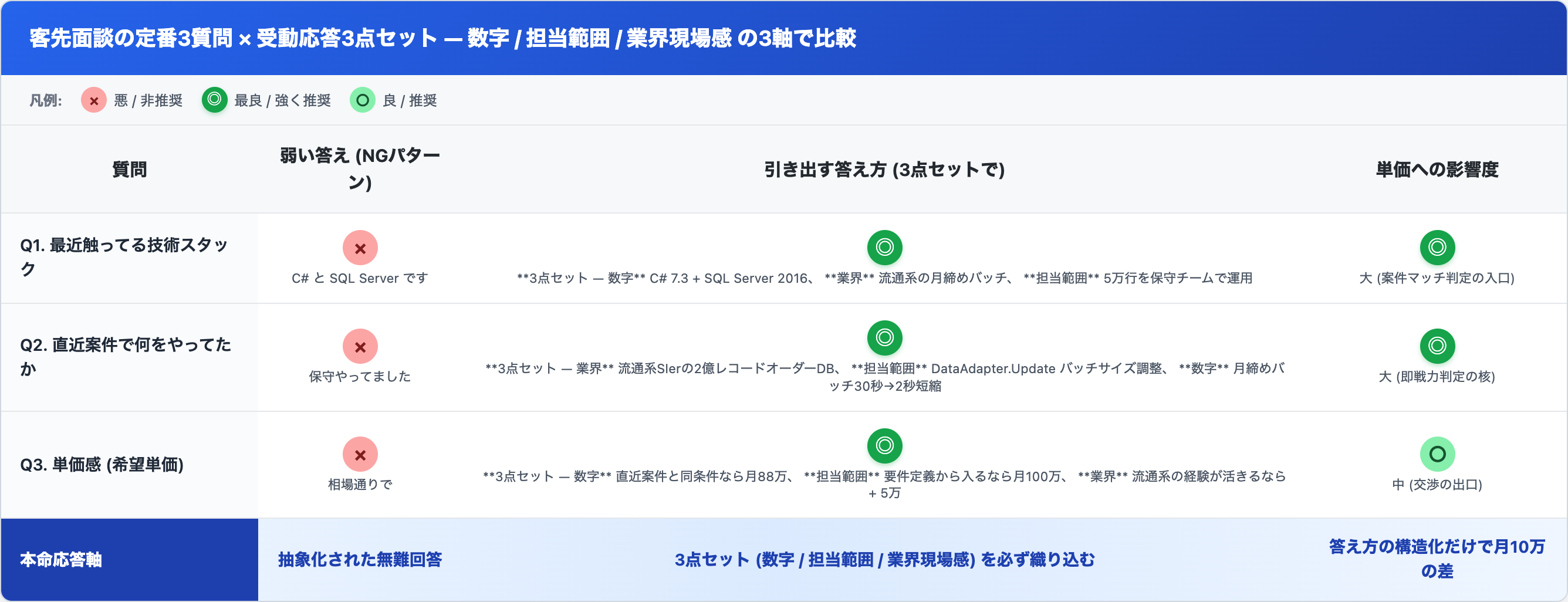1568x602 pixels.
Task: Click Q1 double-circle icon in 単価への影響度 column
Action: pyautogui.click(x=1437, y=247)
